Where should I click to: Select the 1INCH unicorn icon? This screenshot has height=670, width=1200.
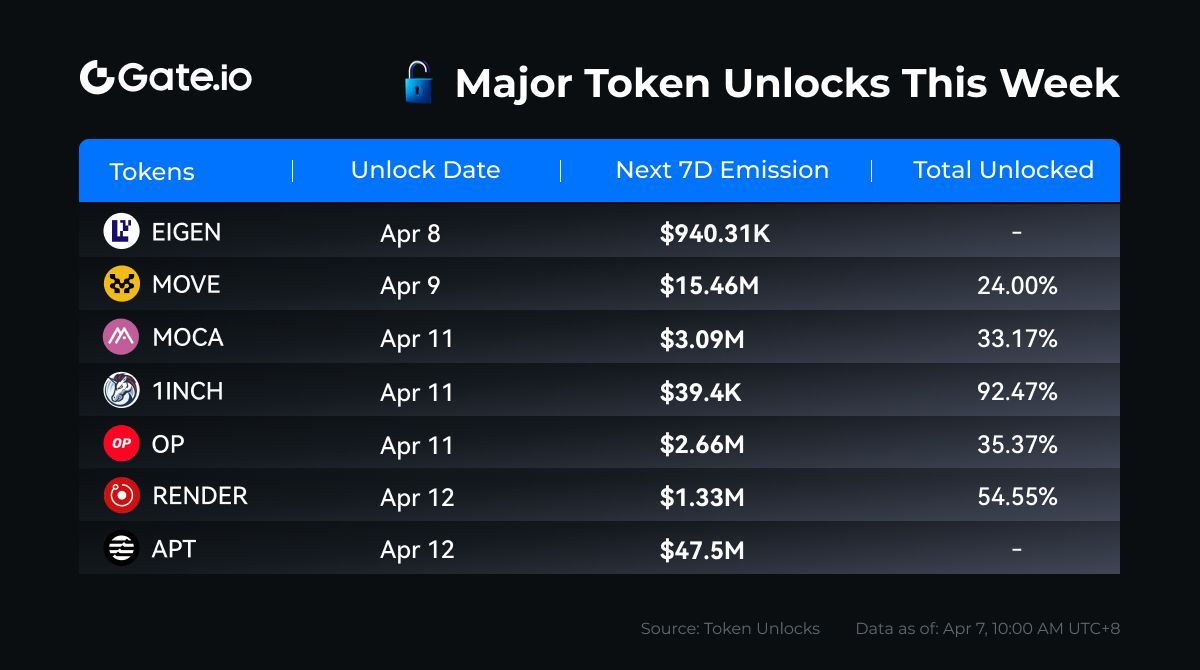(121, 390)
